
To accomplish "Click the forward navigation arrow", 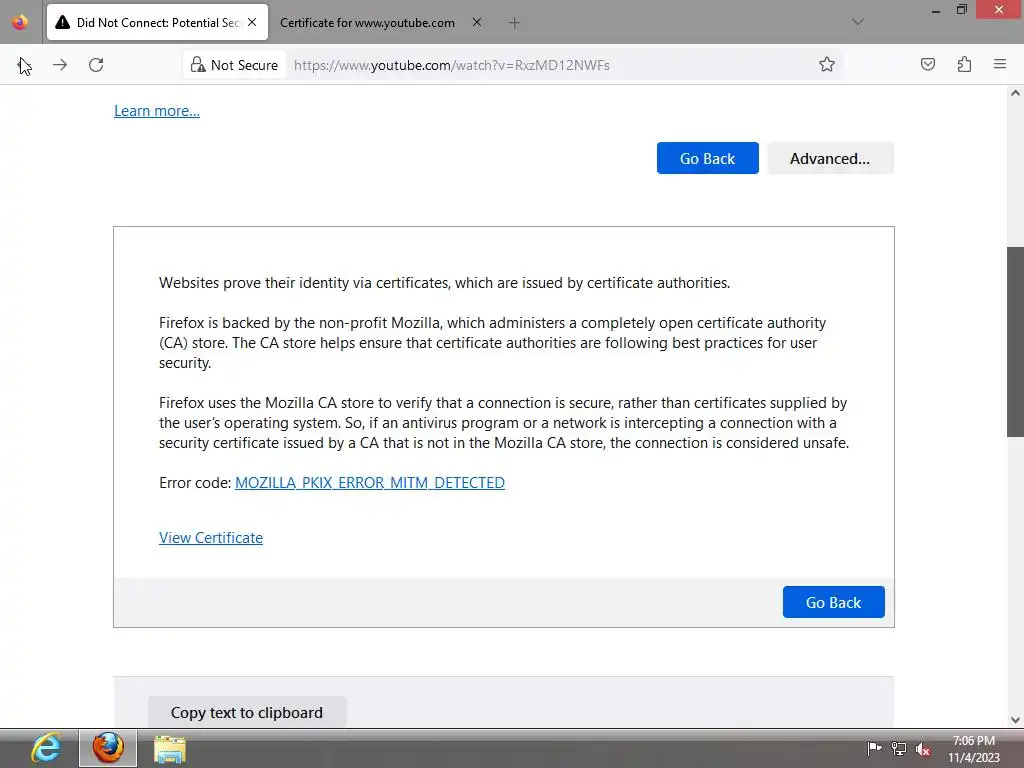I will tap(60, 65).
